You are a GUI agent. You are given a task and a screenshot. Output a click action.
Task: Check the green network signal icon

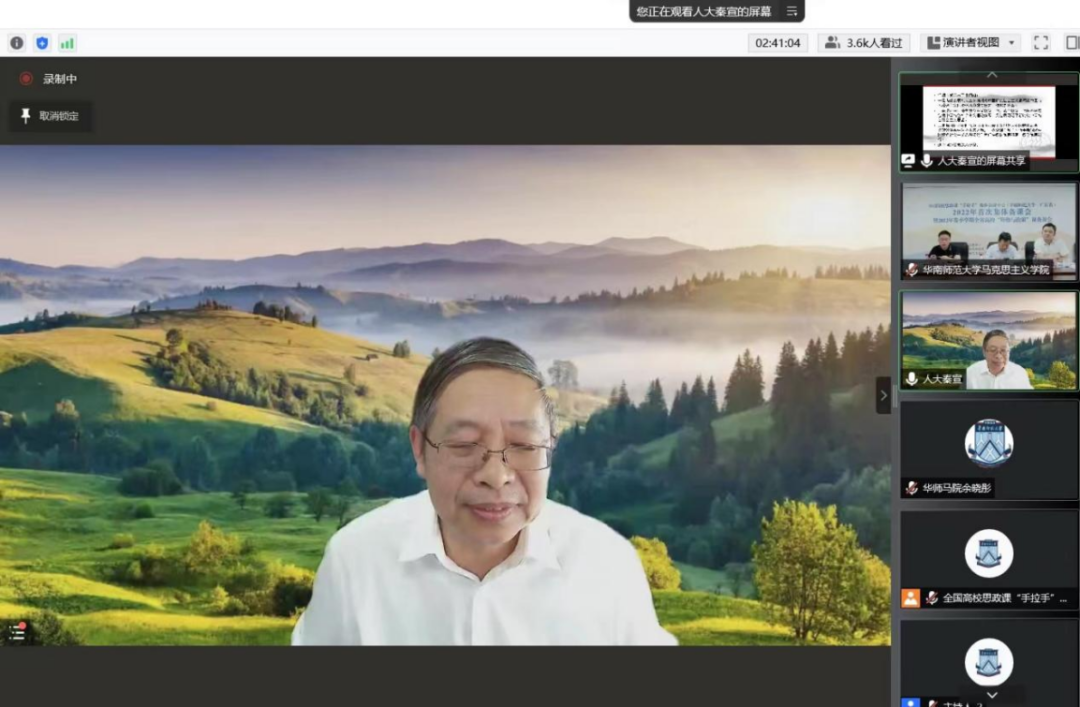(x=67, y=43)
